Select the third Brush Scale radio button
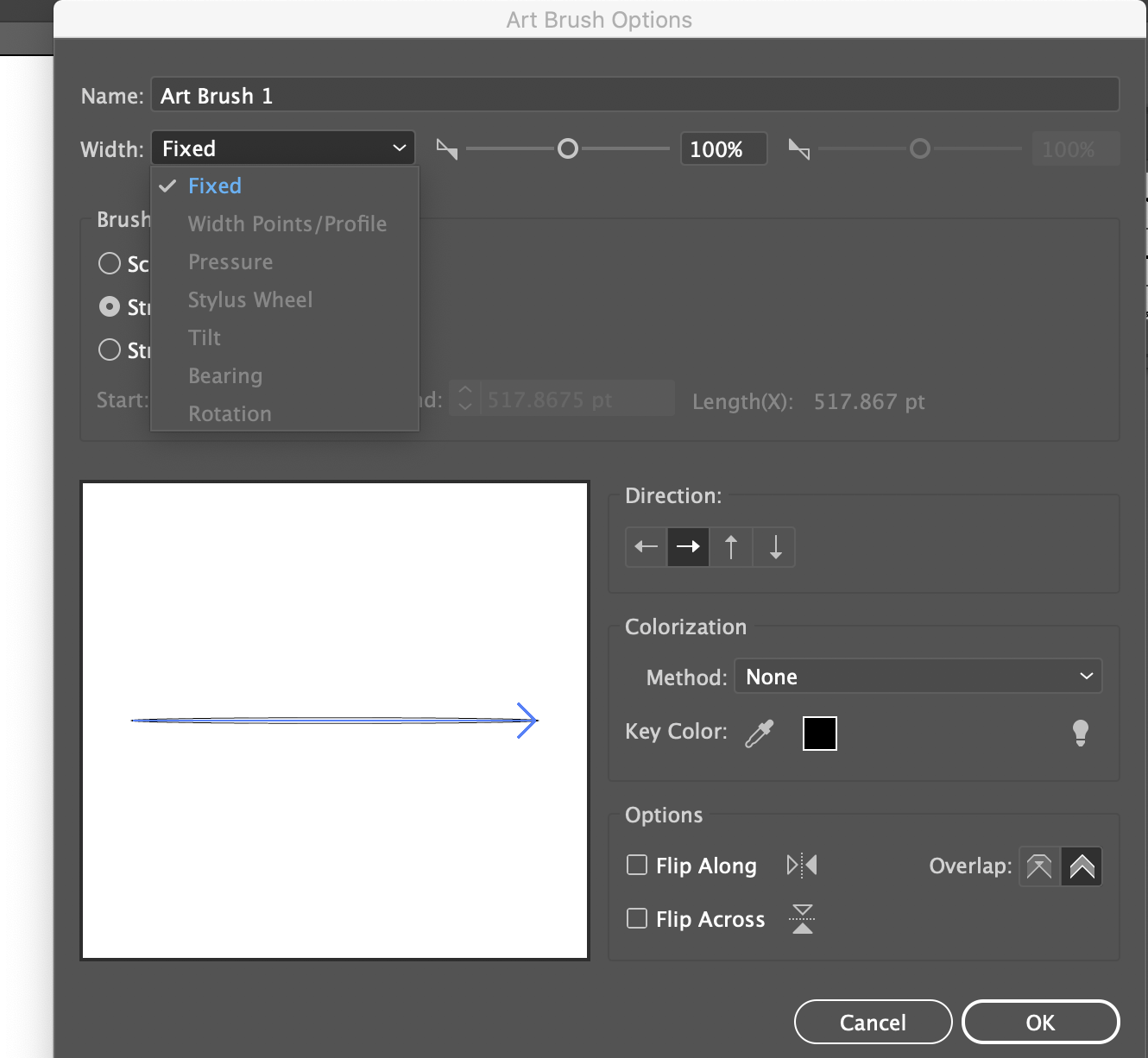Screen dimensions: 1148x1058 pos(110,350)
